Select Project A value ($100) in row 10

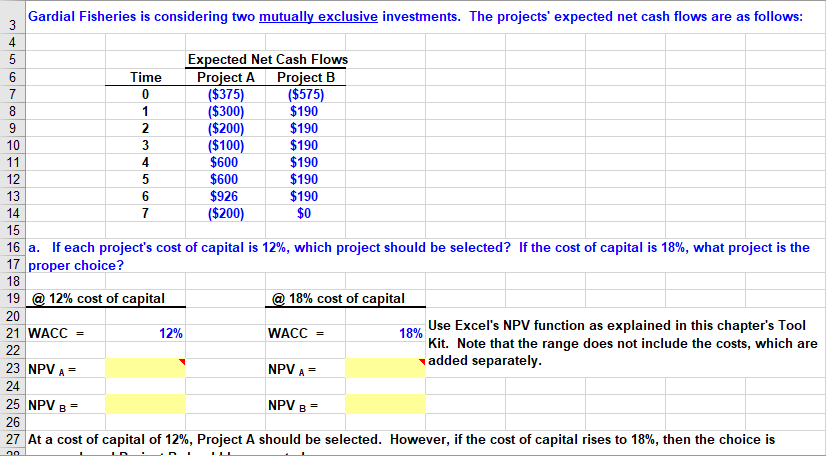point(225,145)
